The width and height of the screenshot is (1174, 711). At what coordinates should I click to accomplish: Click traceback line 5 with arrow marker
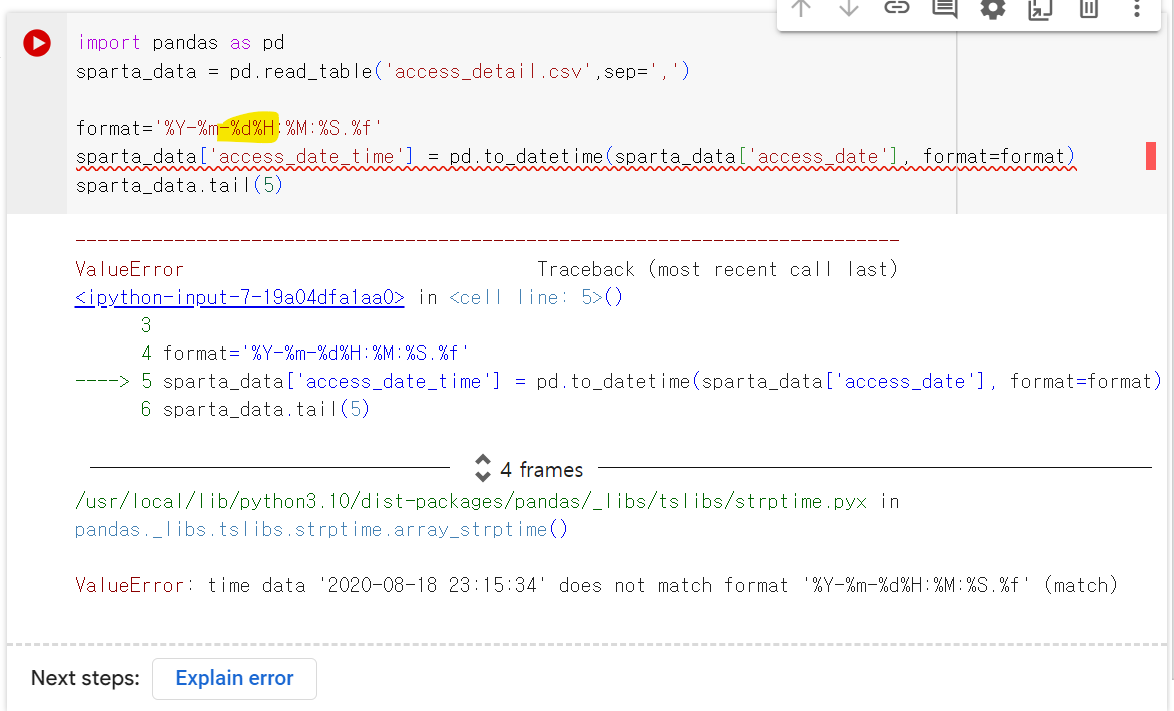click(x=618, y=381)
